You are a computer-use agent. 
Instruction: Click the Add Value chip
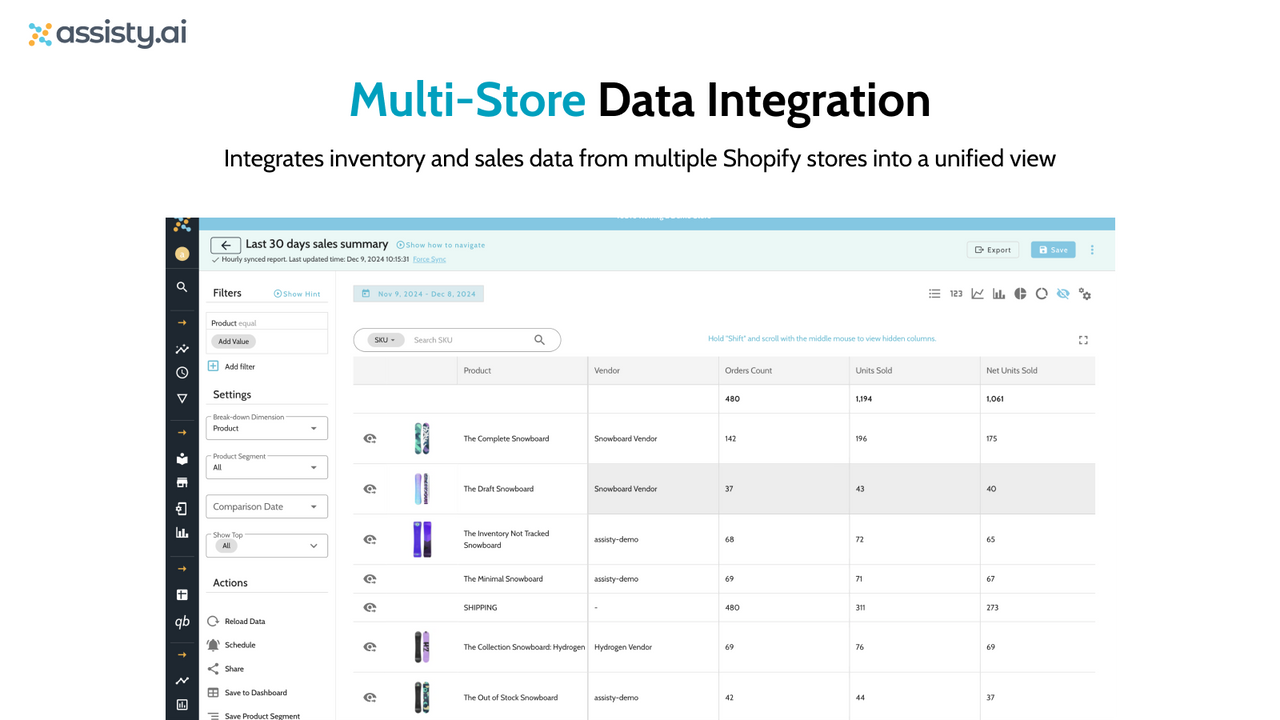click(x=234, y=341)
